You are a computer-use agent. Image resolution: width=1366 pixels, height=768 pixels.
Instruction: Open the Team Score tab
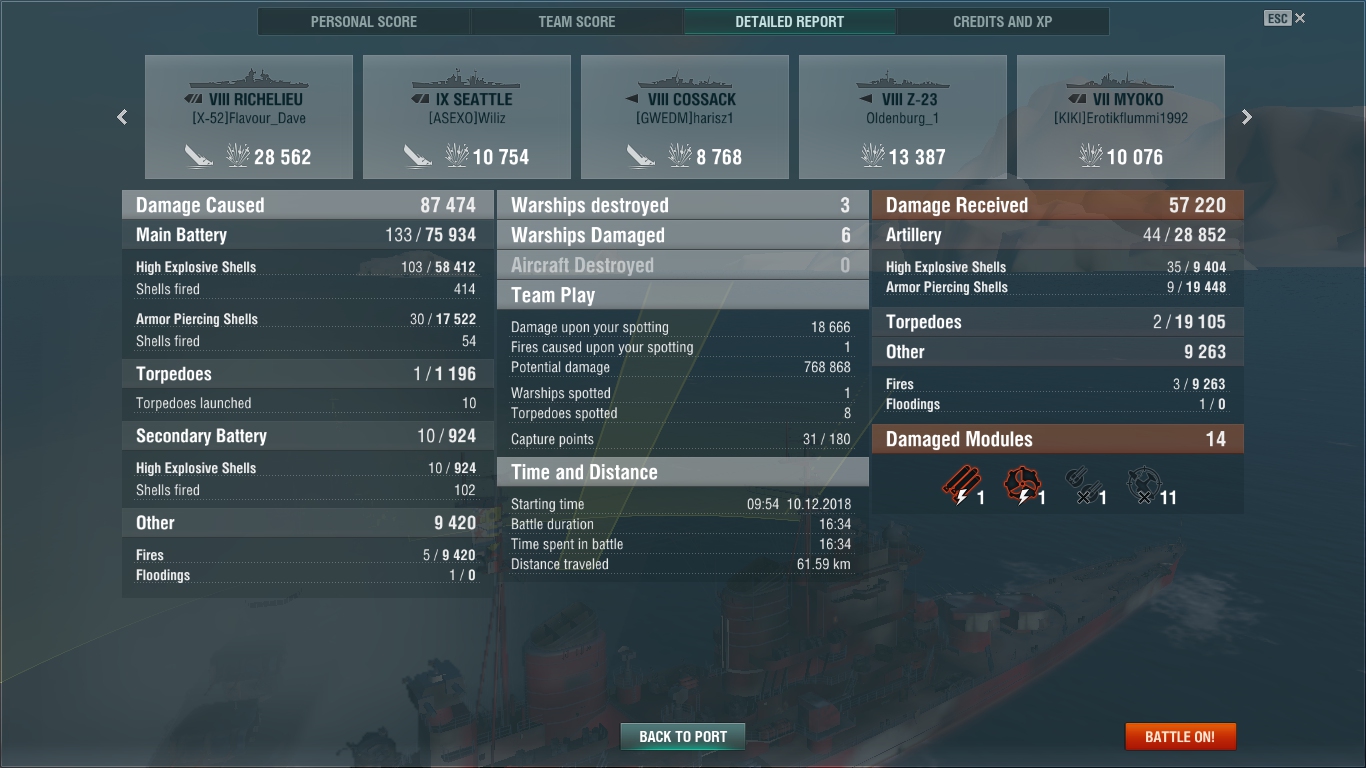[577, 21]
